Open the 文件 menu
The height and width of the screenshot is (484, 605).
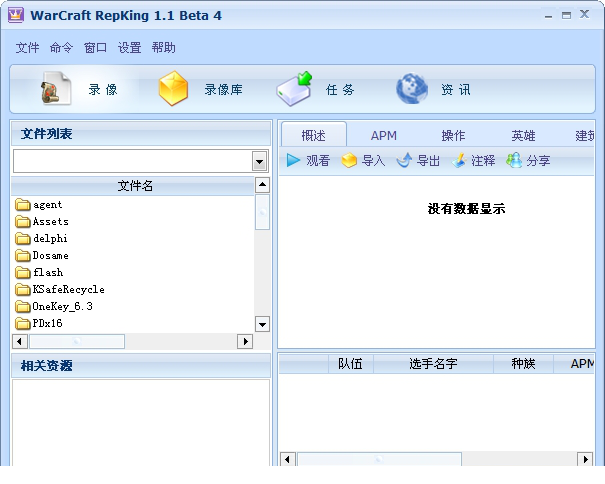pos(27,47)
